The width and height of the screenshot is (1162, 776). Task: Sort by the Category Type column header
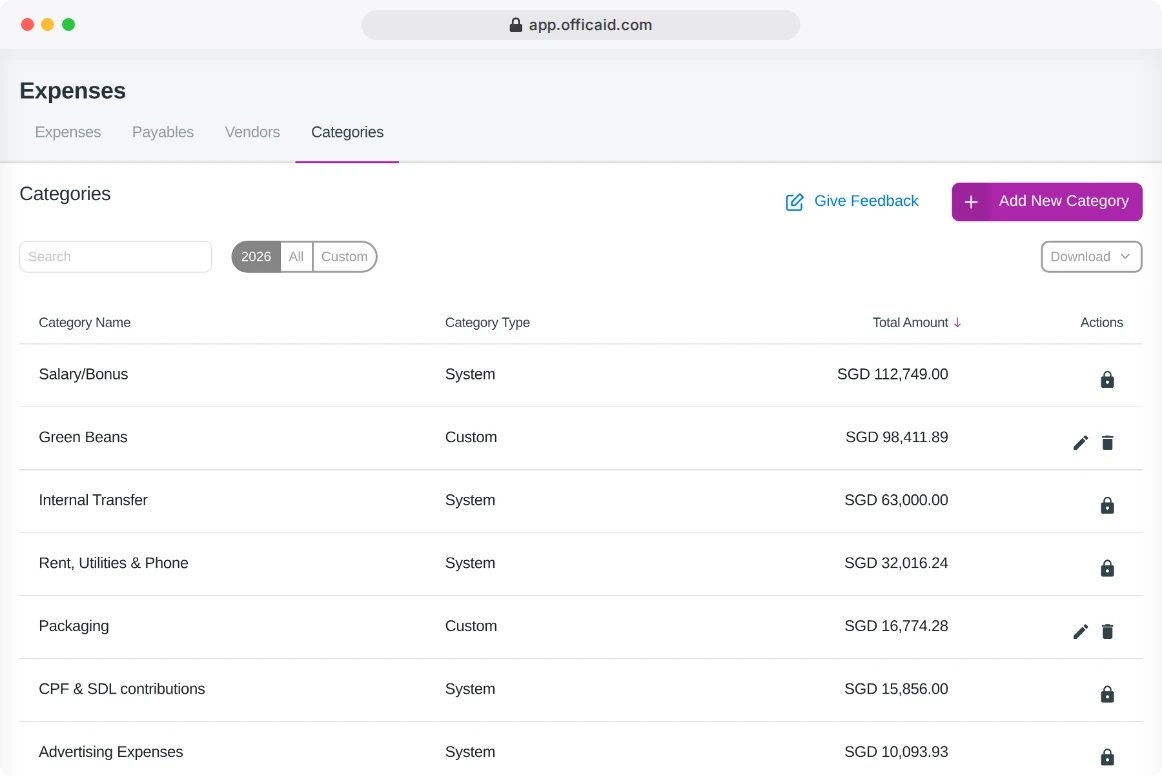click(487, 322)
